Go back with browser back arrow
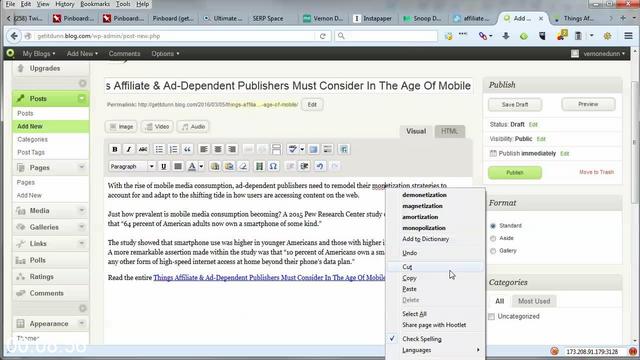 click(14, 36)
